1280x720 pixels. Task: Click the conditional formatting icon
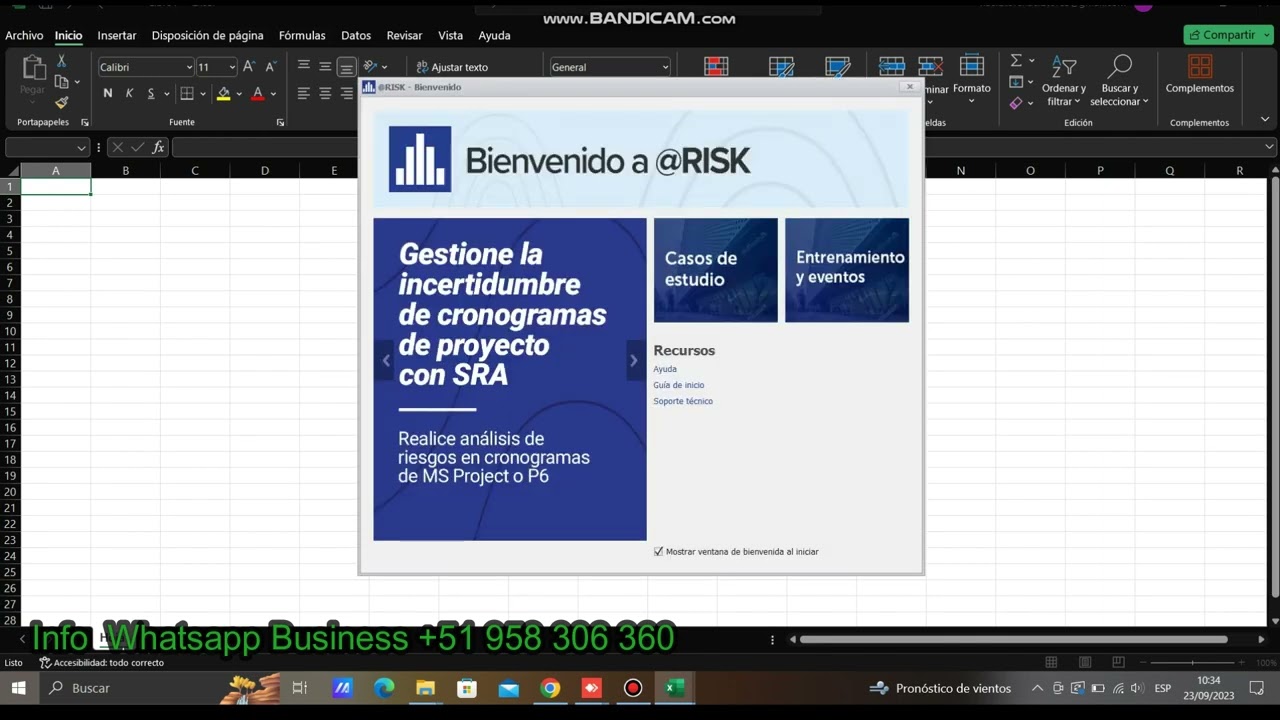pyautogui.click(x=716, y=67)
